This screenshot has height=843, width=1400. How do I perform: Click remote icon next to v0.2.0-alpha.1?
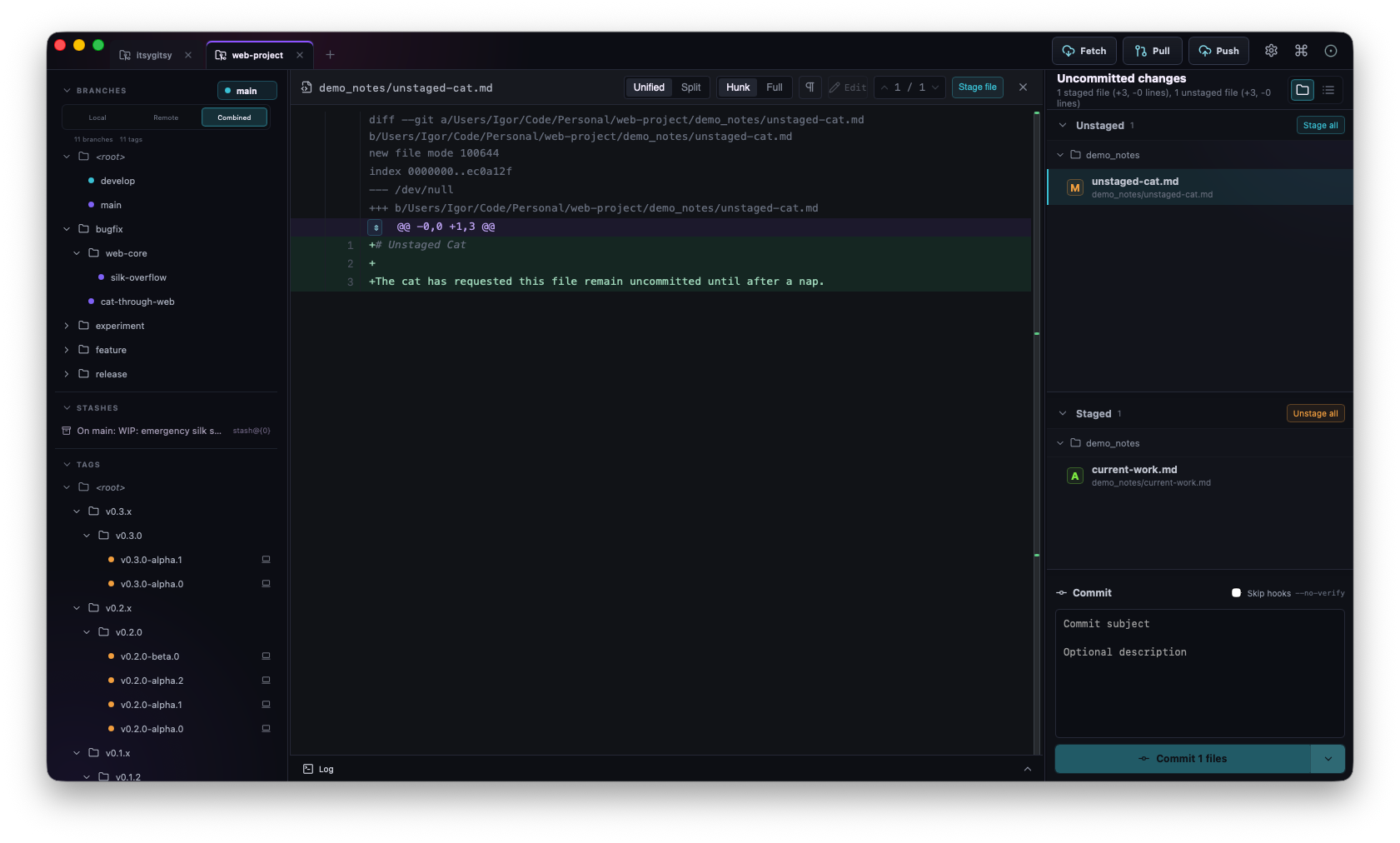[267, 705]
